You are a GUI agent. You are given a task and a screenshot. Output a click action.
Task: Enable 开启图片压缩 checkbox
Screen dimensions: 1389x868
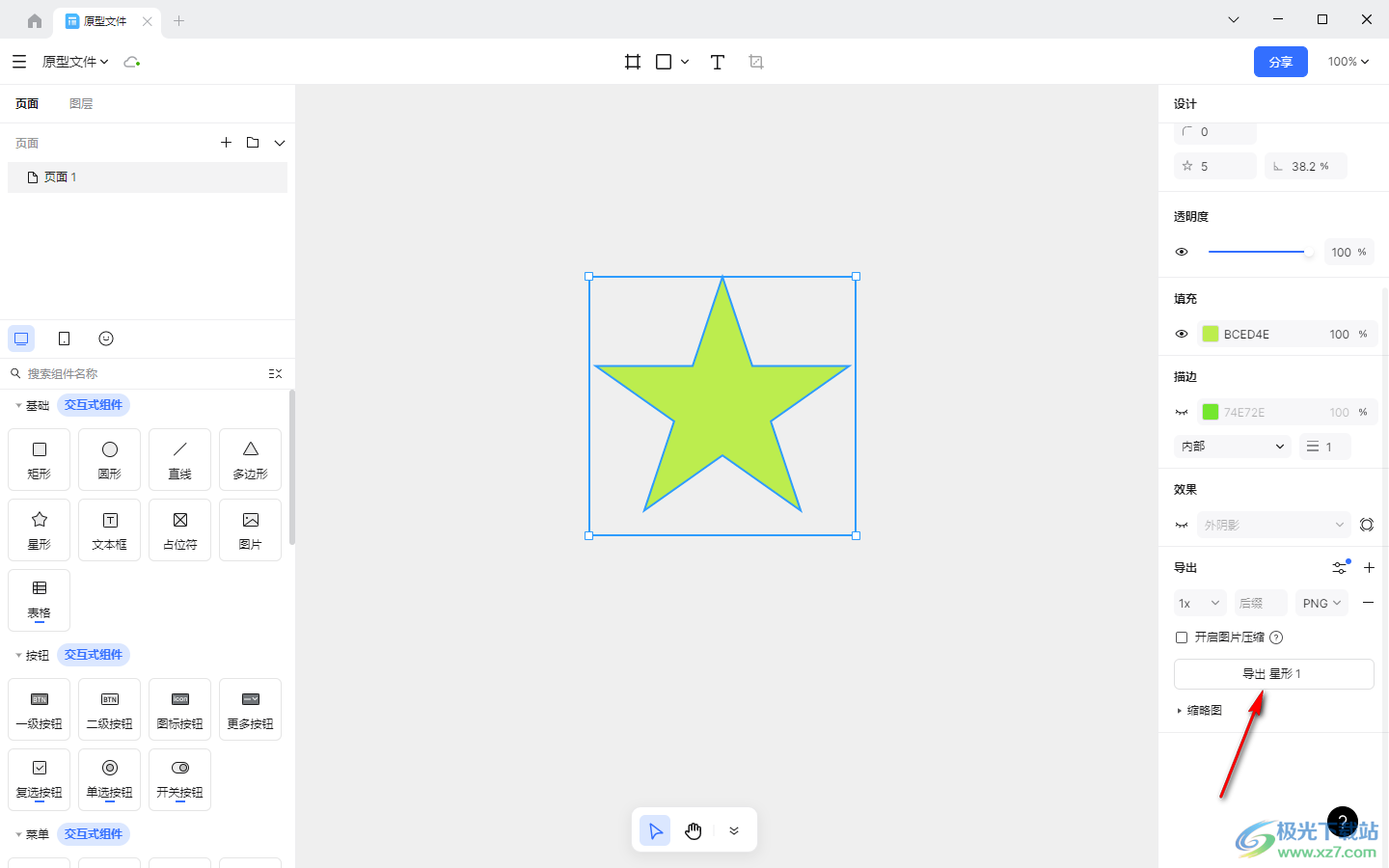pos(1182,637)
